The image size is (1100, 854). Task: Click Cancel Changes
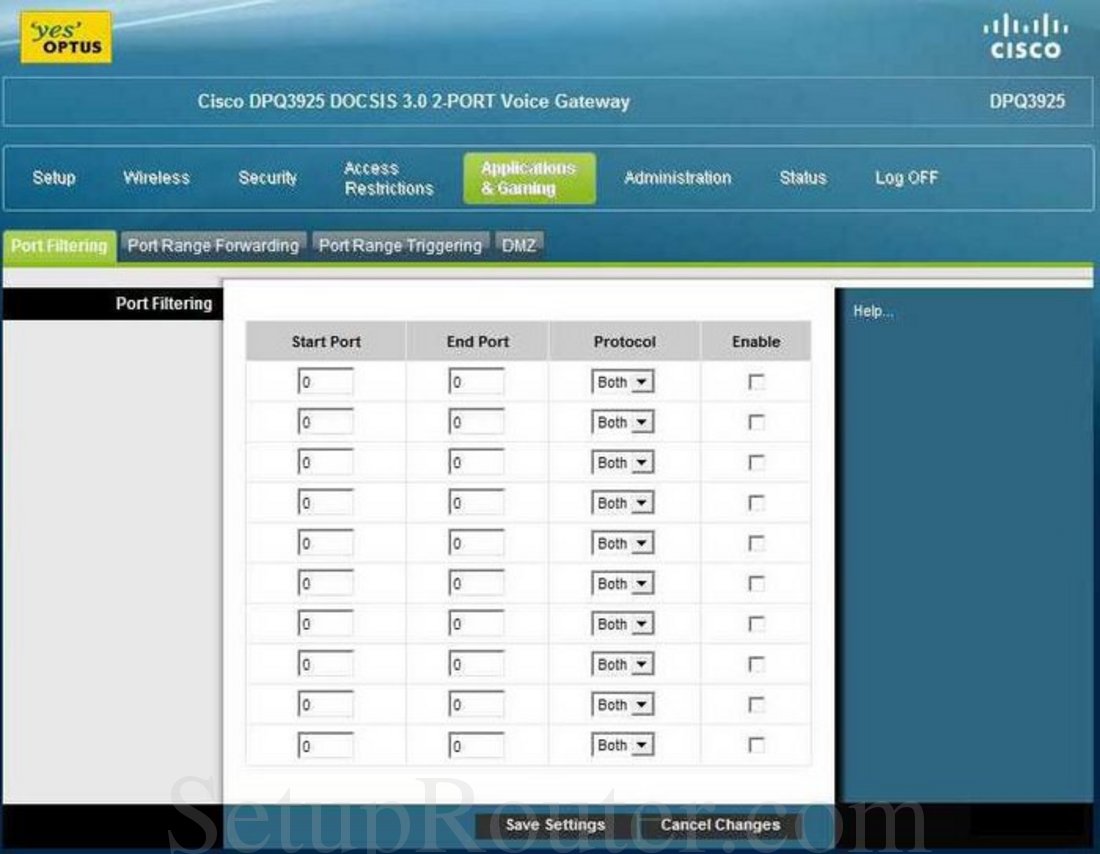pos(719,825)
